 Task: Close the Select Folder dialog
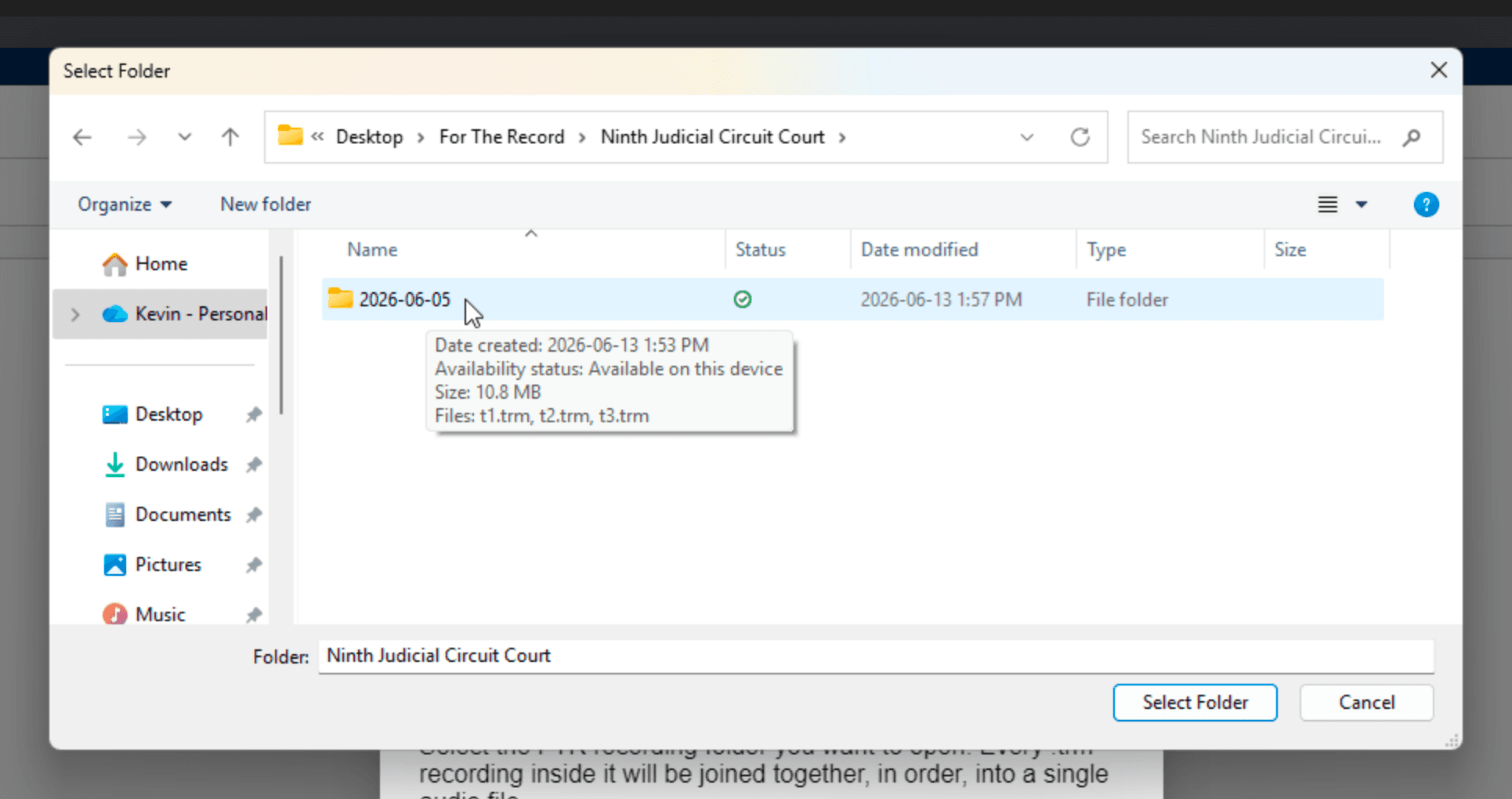coord(1438,70)
